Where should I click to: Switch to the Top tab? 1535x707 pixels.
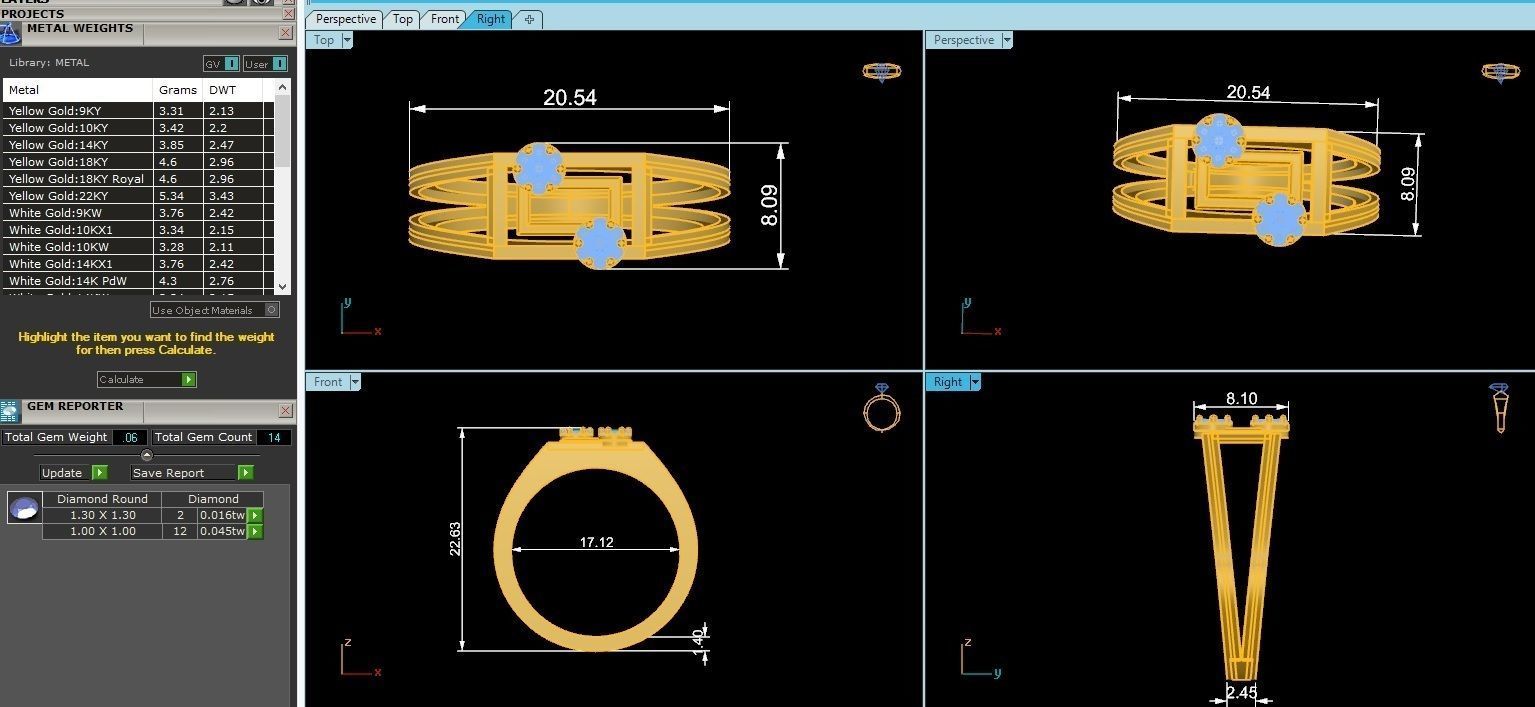tap(403, 19)
